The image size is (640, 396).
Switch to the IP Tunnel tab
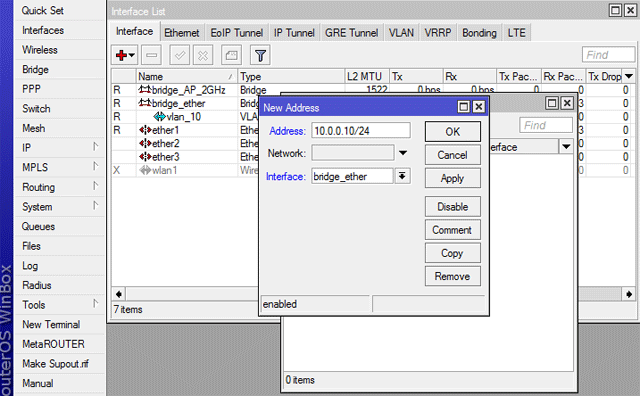point(294,33)
